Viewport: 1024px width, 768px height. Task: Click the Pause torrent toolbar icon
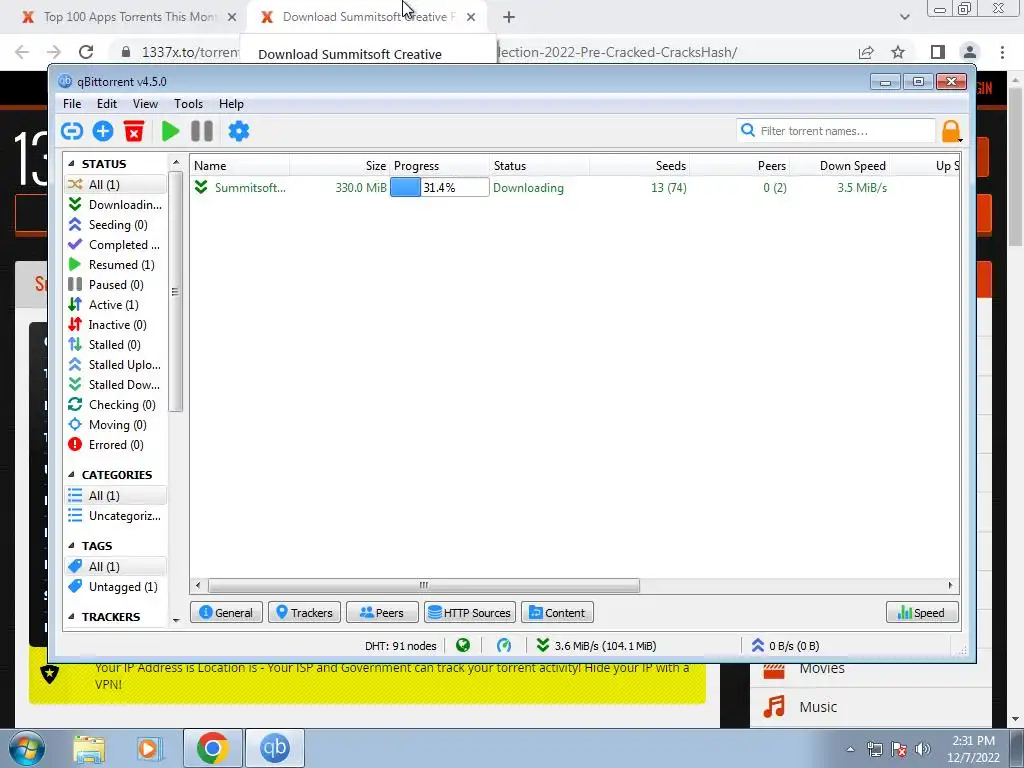click(x=202, y=131)
